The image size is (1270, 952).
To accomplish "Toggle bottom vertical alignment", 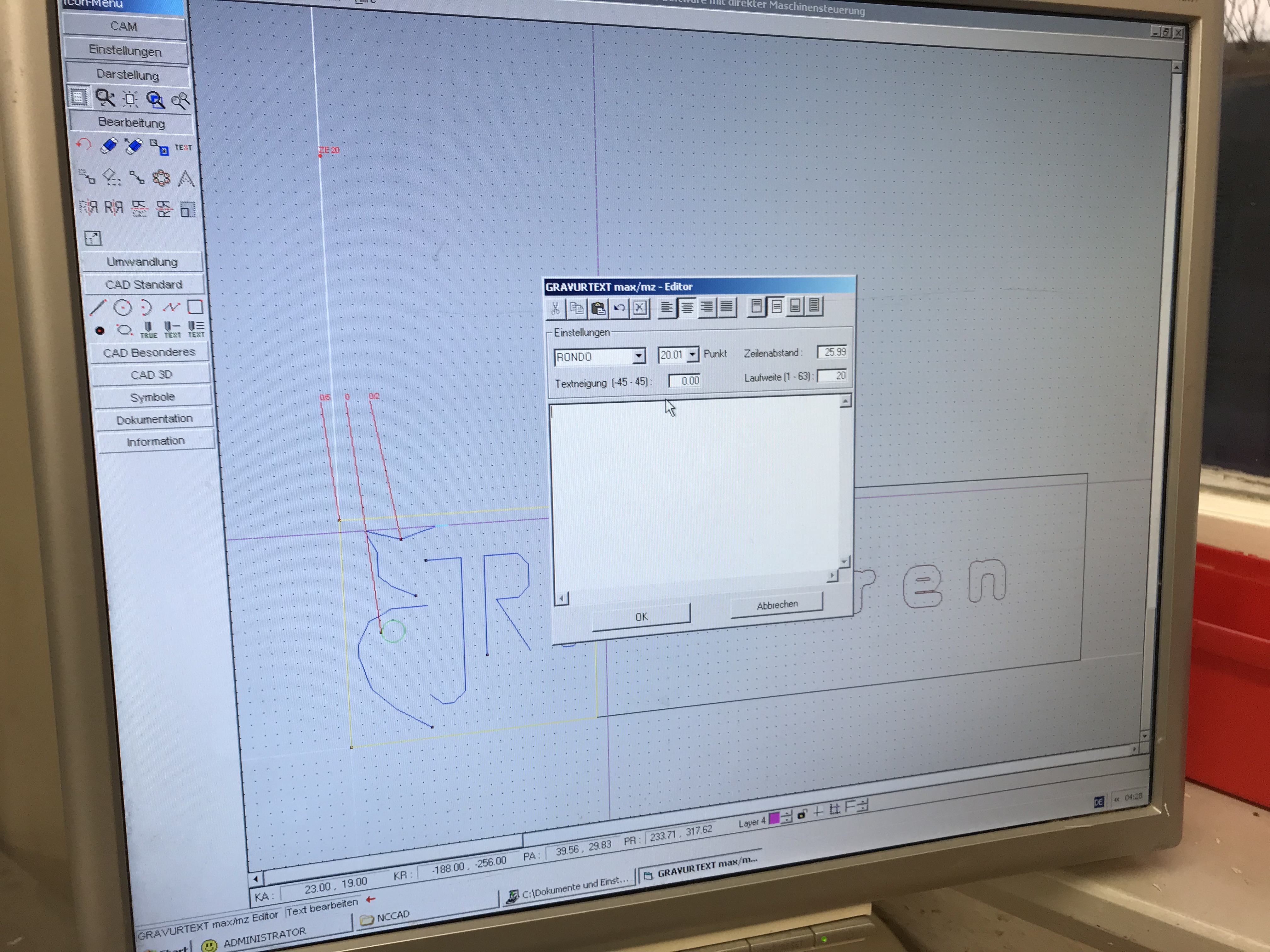I will [x=795, y=306].
